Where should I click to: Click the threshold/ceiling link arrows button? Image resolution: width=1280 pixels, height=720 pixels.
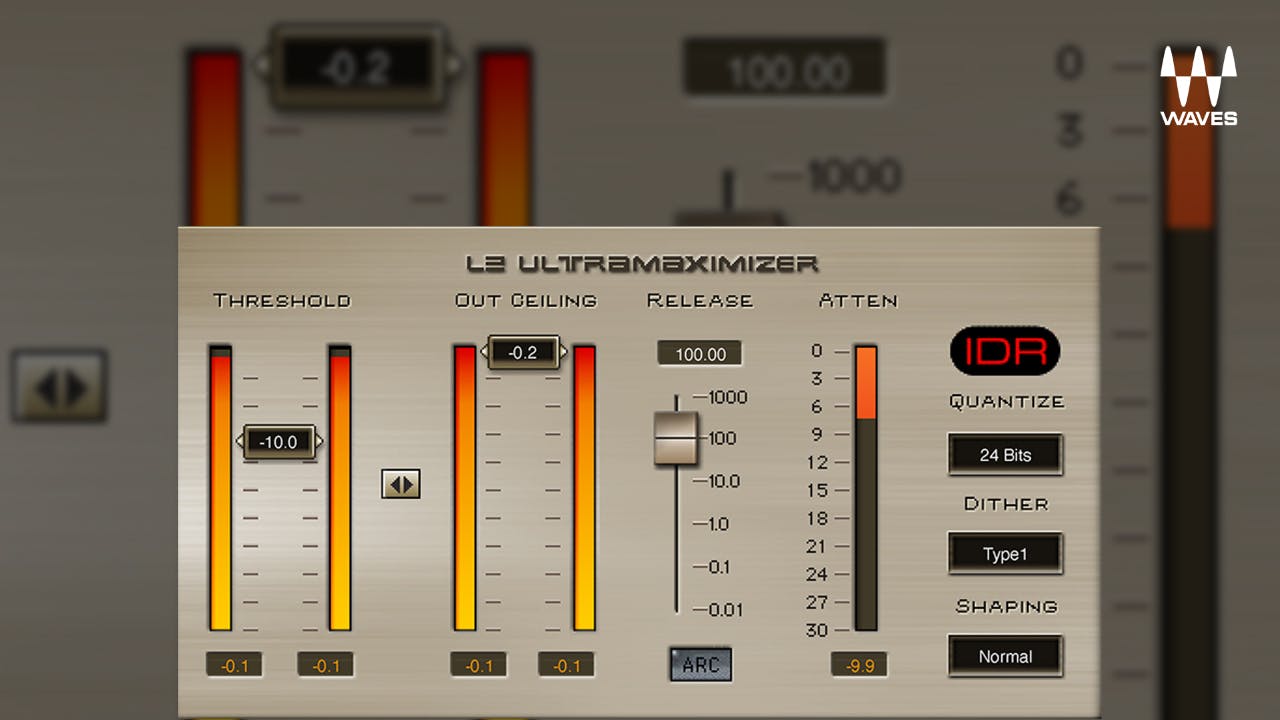point(401,484)
